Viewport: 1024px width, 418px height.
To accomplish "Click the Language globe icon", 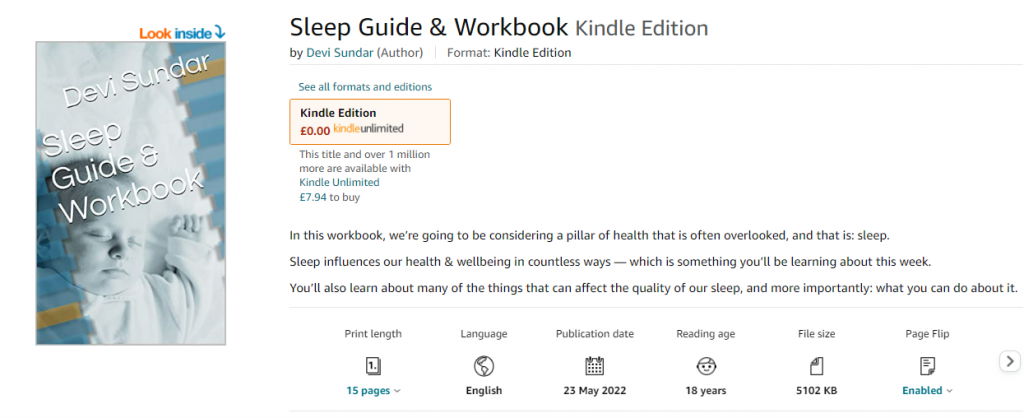I will click(484, 364).
